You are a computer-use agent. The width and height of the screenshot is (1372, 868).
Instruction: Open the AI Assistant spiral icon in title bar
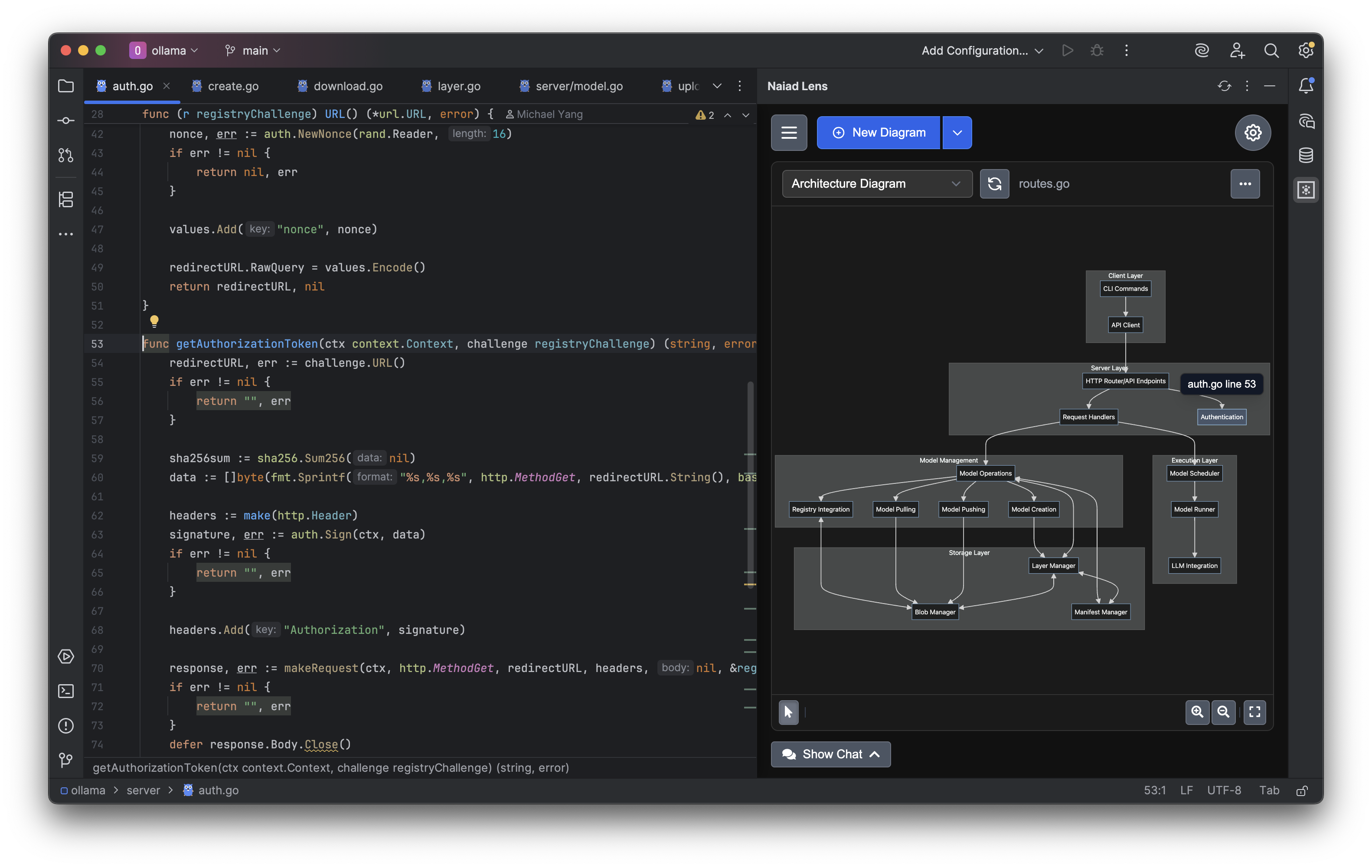point(1202,51)
